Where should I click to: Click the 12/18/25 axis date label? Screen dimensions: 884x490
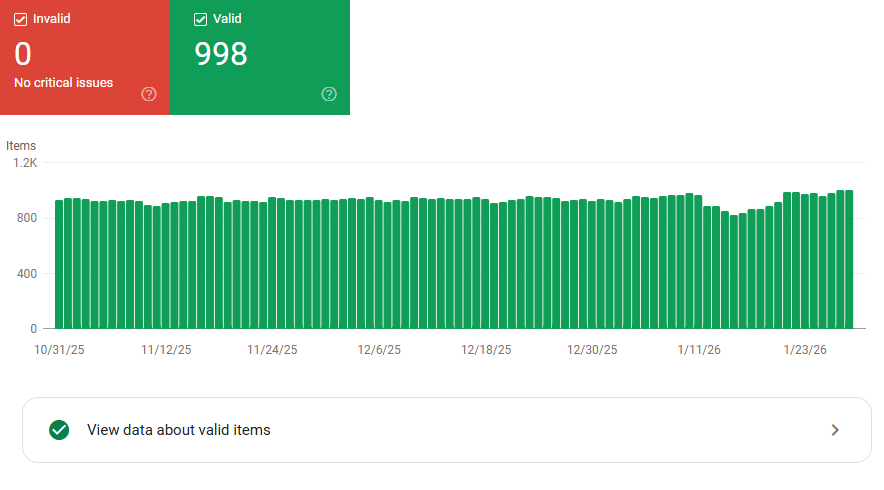[486, 350]
